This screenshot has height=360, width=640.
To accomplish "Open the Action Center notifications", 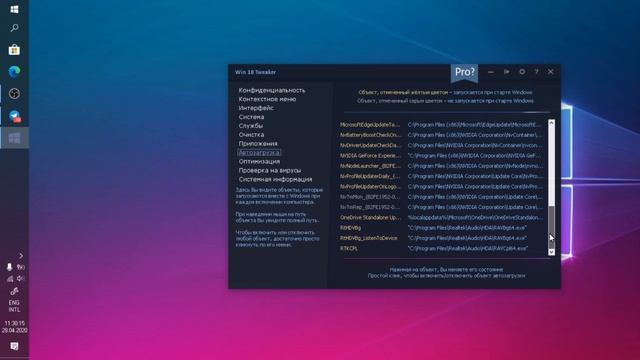I will click(14, 346).
